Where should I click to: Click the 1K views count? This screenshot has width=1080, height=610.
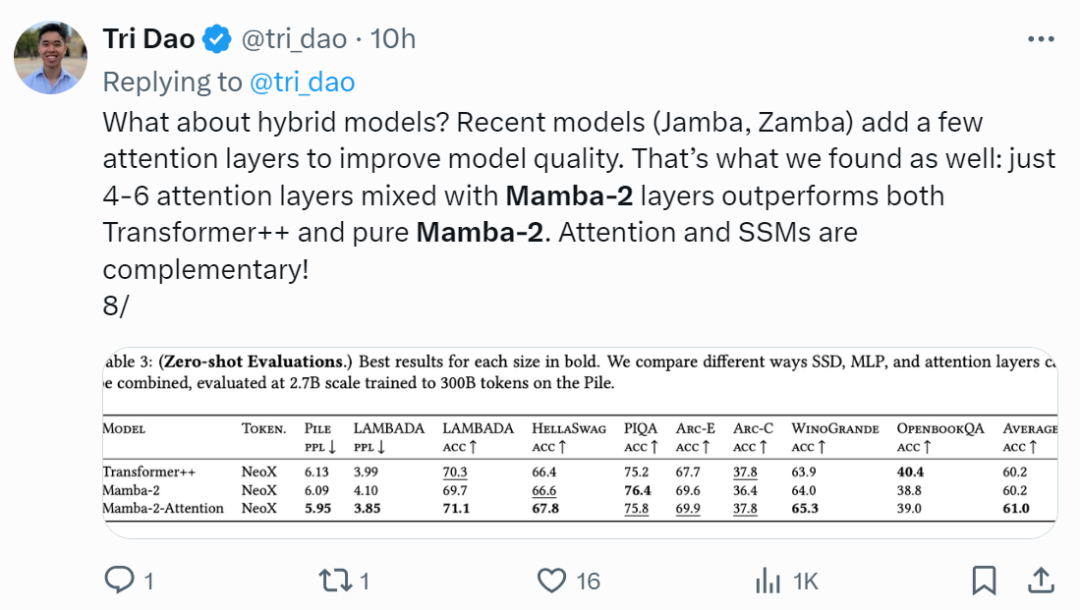tap(805, 581)
